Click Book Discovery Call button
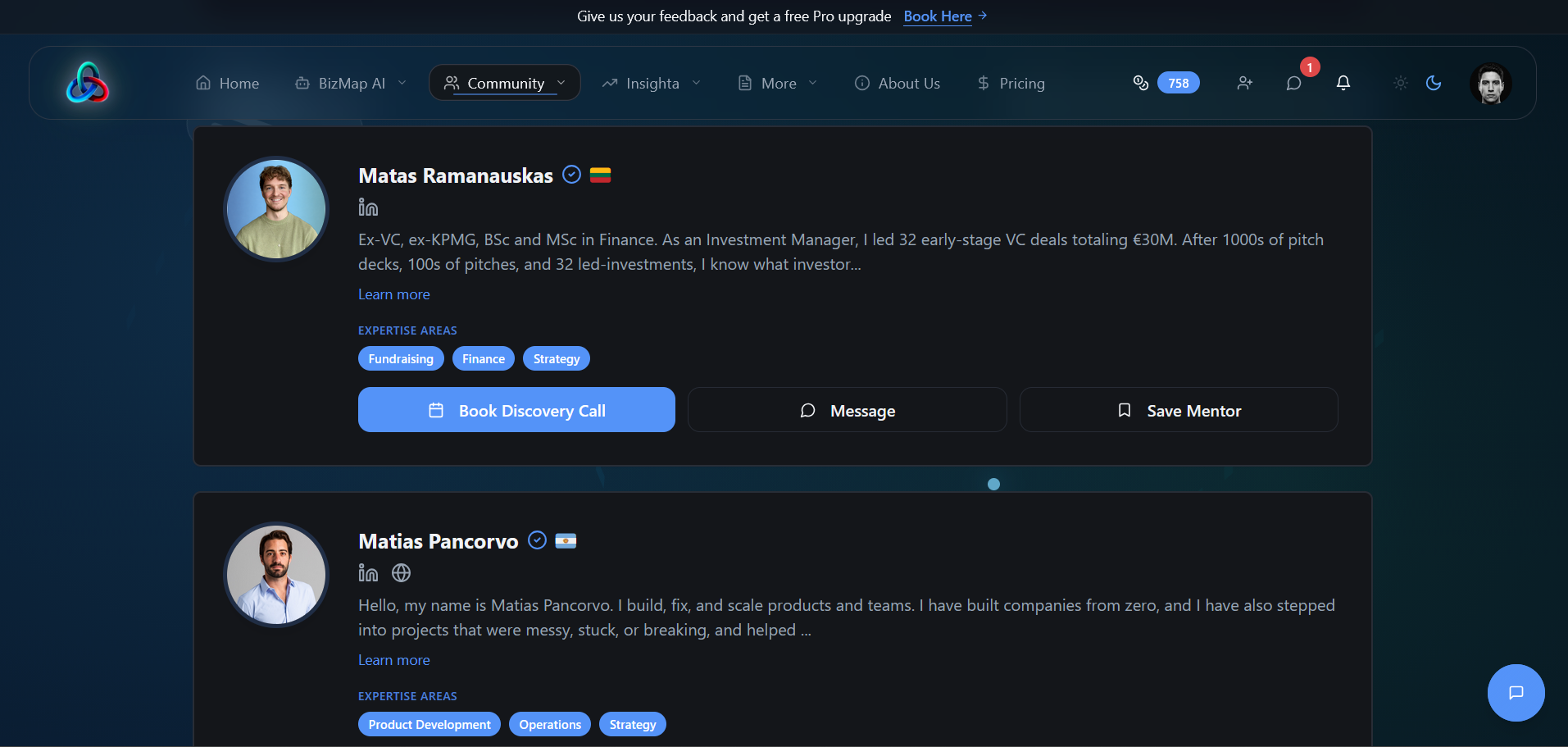Image resolution: width=1568 pixels, height=747 pixels. pyautogui.click(x=516, y=410)
